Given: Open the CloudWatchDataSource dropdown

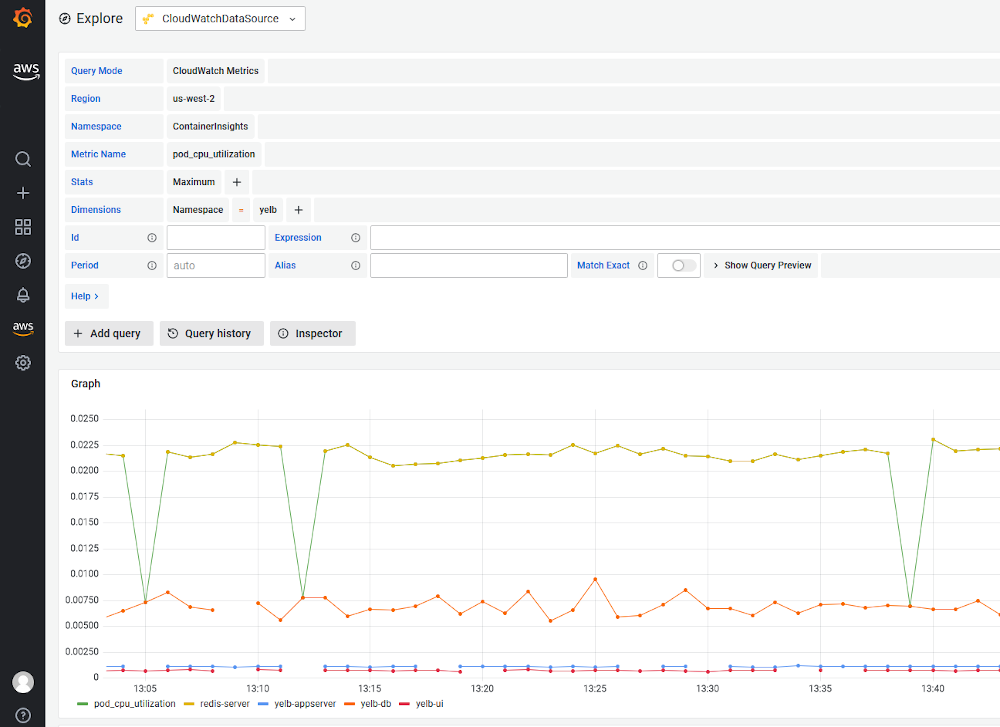Looking at the screenshot, I should 219,18.
